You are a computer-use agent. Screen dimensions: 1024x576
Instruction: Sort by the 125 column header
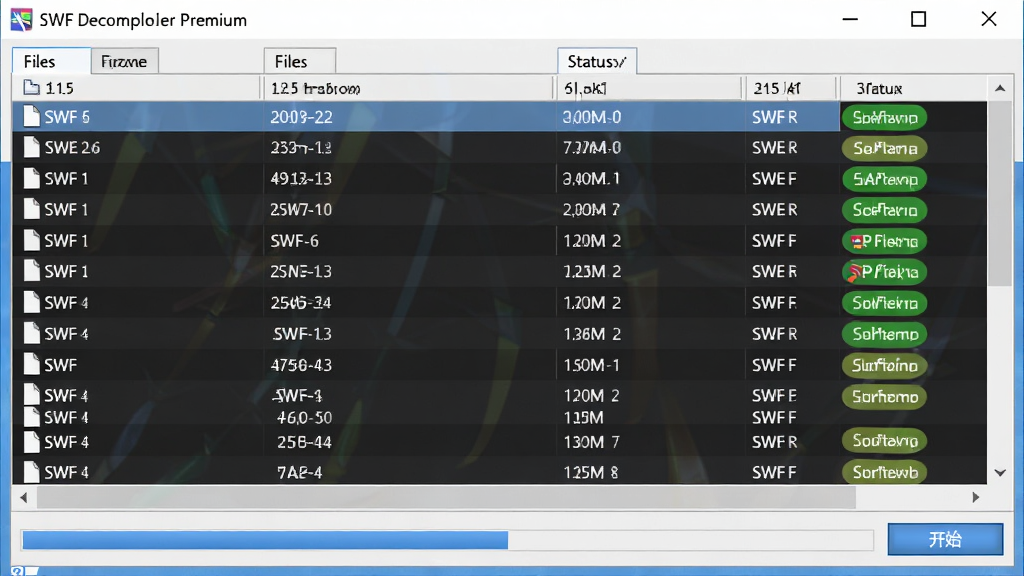[x=408, y=88]
